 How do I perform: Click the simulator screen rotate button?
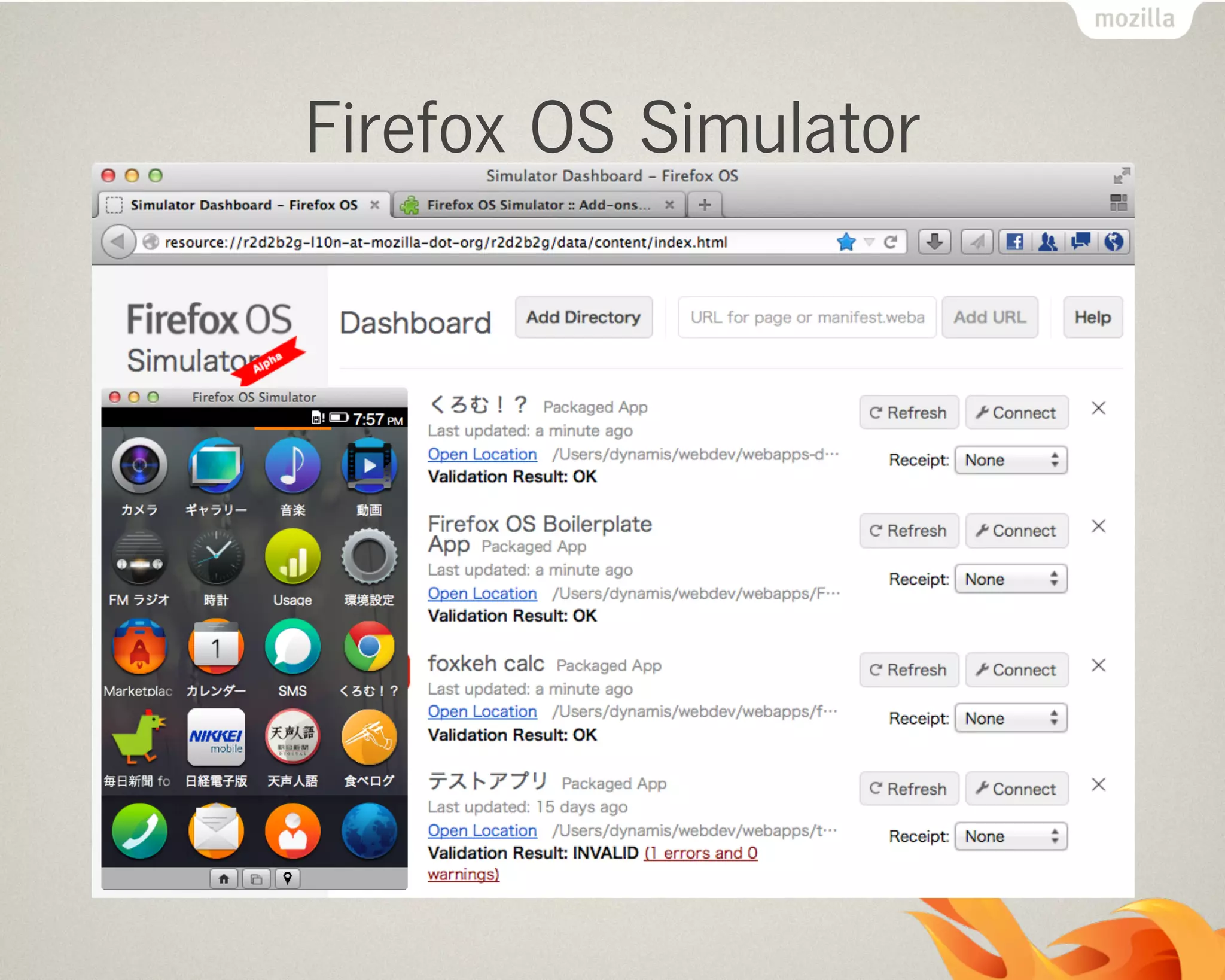click(x=256, y=878)
